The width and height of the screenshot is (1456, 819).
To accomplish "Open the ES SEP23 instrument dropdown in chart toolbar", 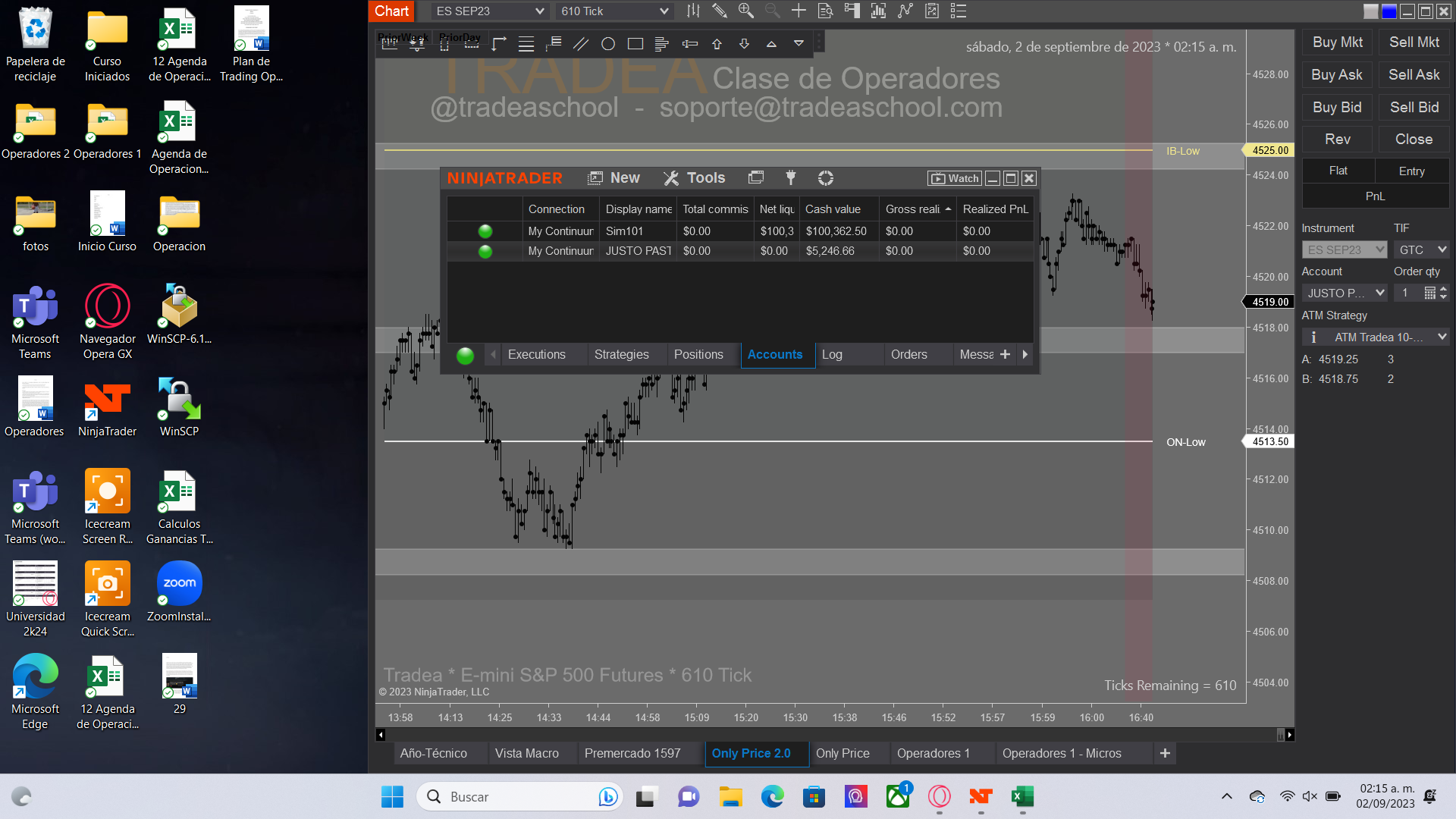I will [490, 11].
